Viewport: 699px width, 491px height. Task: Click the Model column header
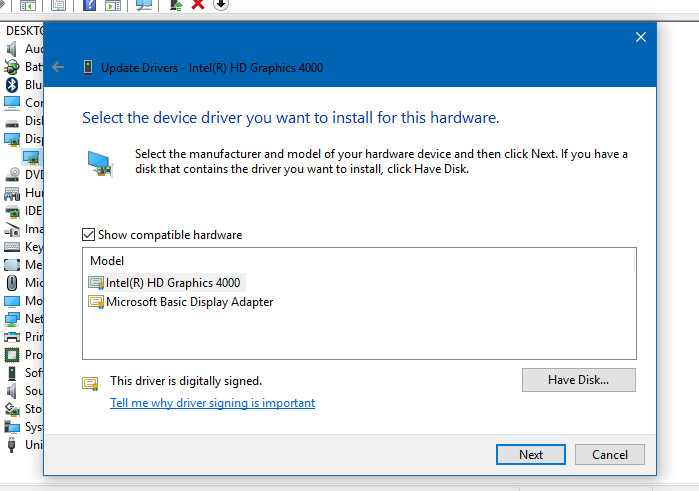click(107, 261)
